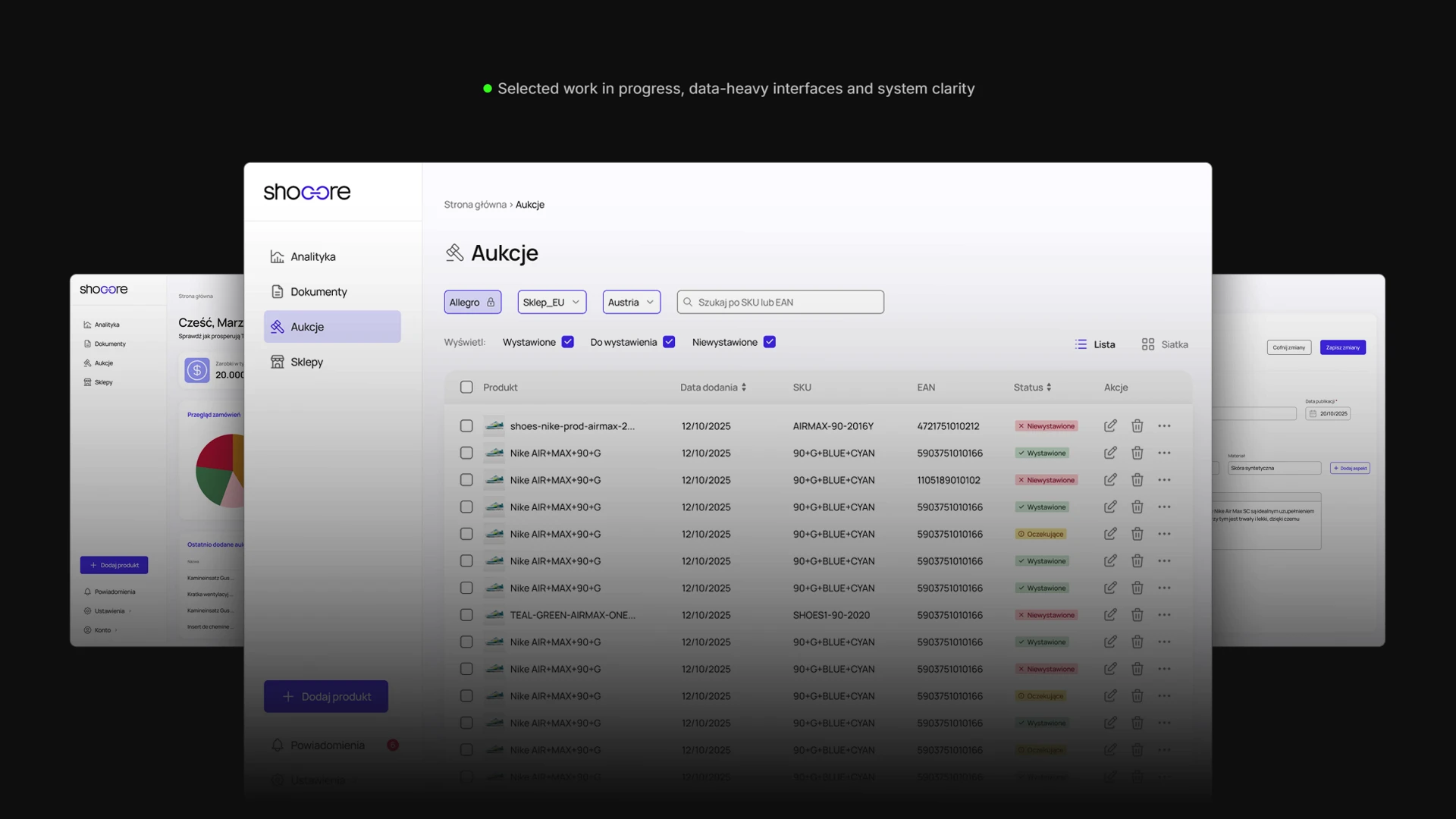Screen dimensions: 1456x819
Task: Toggle the Niewystawione filter checkbox
Action: click(769, 342)
